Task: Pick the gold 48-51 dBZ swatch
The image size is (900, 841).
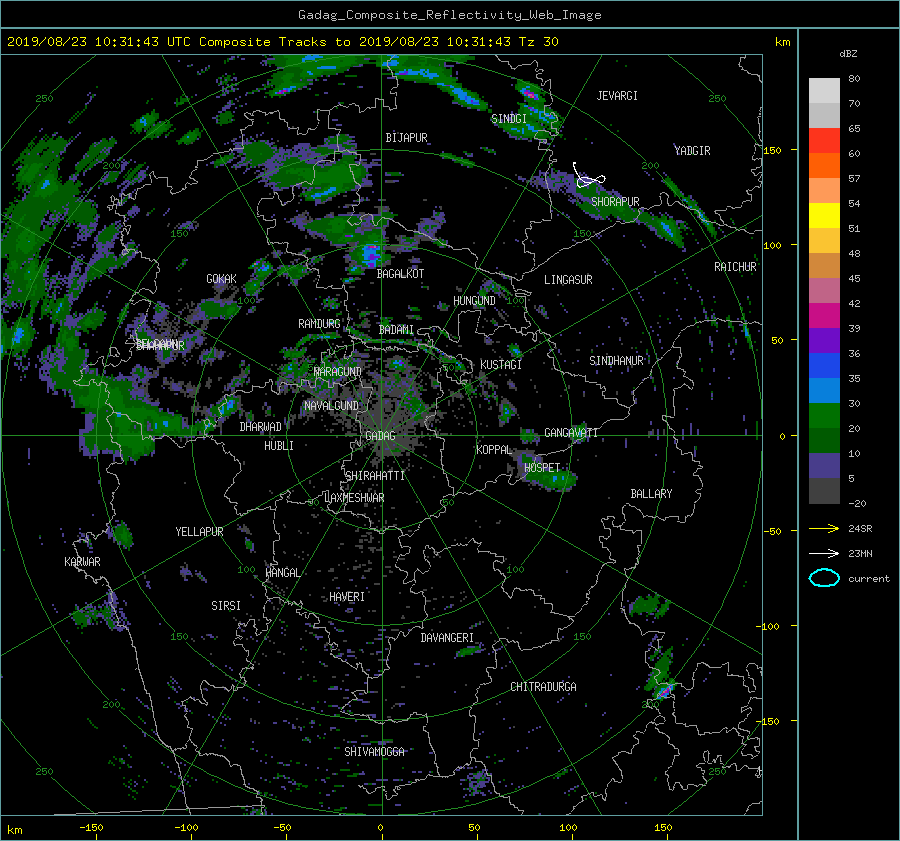Action: pyautogui.click(x=824, y=241)
